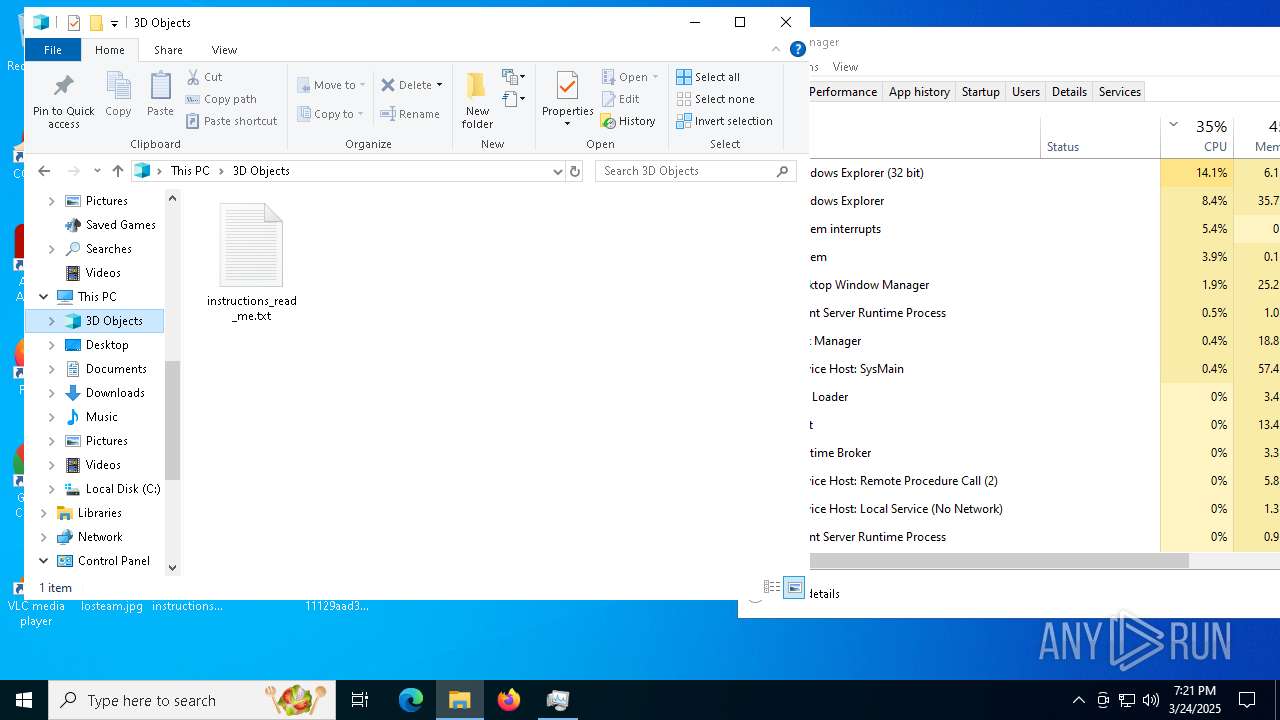Select Music in navigation pane
The width and height of the screenshot is (1280, 720).
[101, 417]
